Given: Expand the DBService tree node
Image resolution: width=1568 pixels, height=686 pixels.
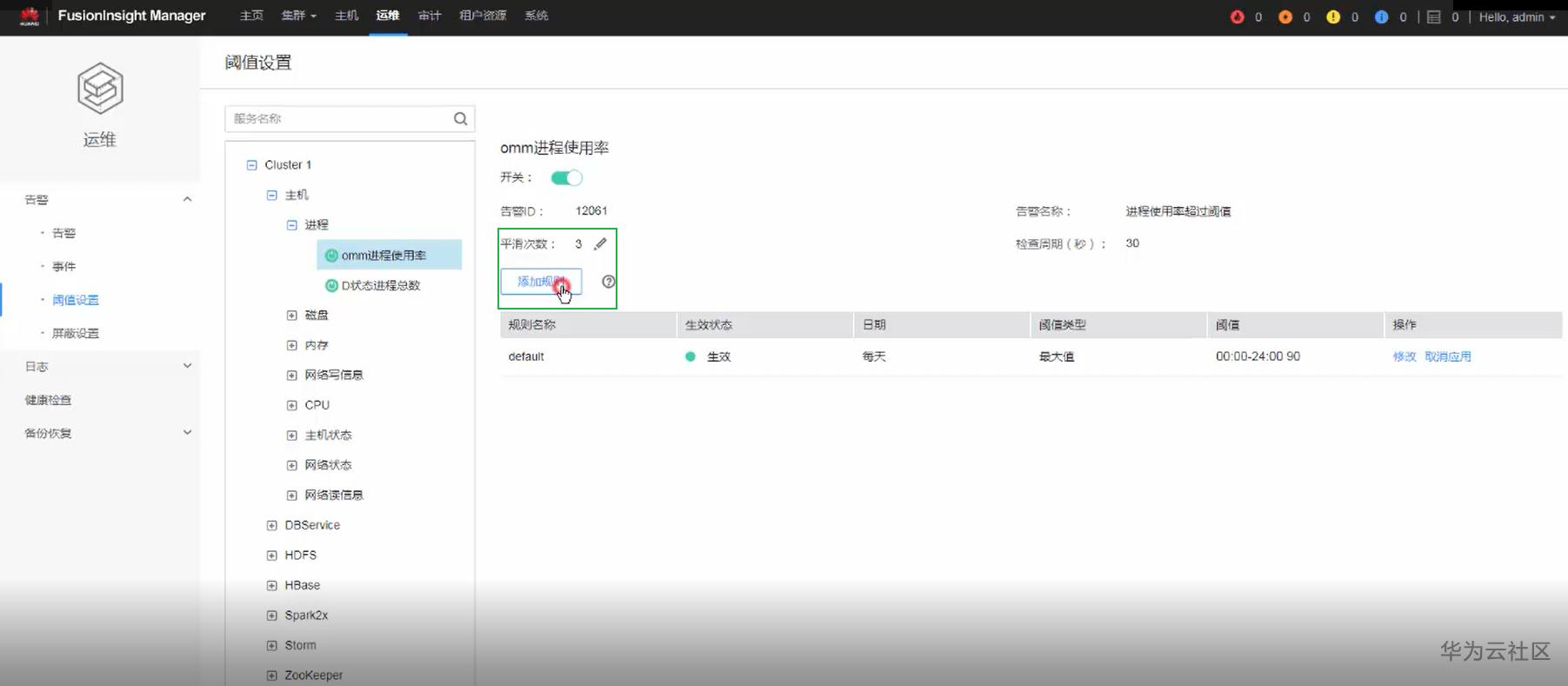Looking at the screenshot, I should point(272,525).
